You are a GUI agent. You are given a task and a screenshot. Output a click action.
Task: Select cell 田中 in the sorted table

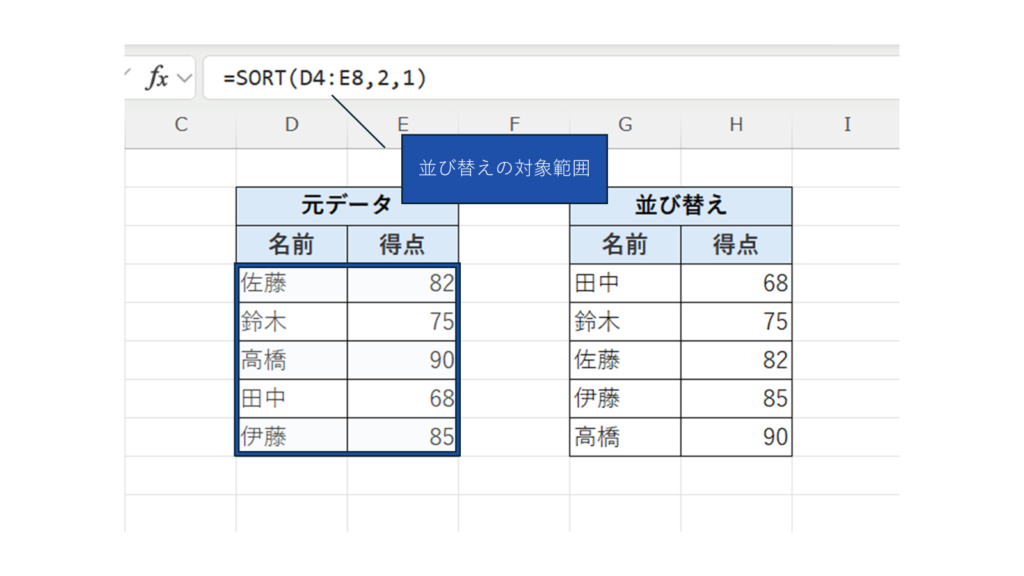click(x=625, y=283)
